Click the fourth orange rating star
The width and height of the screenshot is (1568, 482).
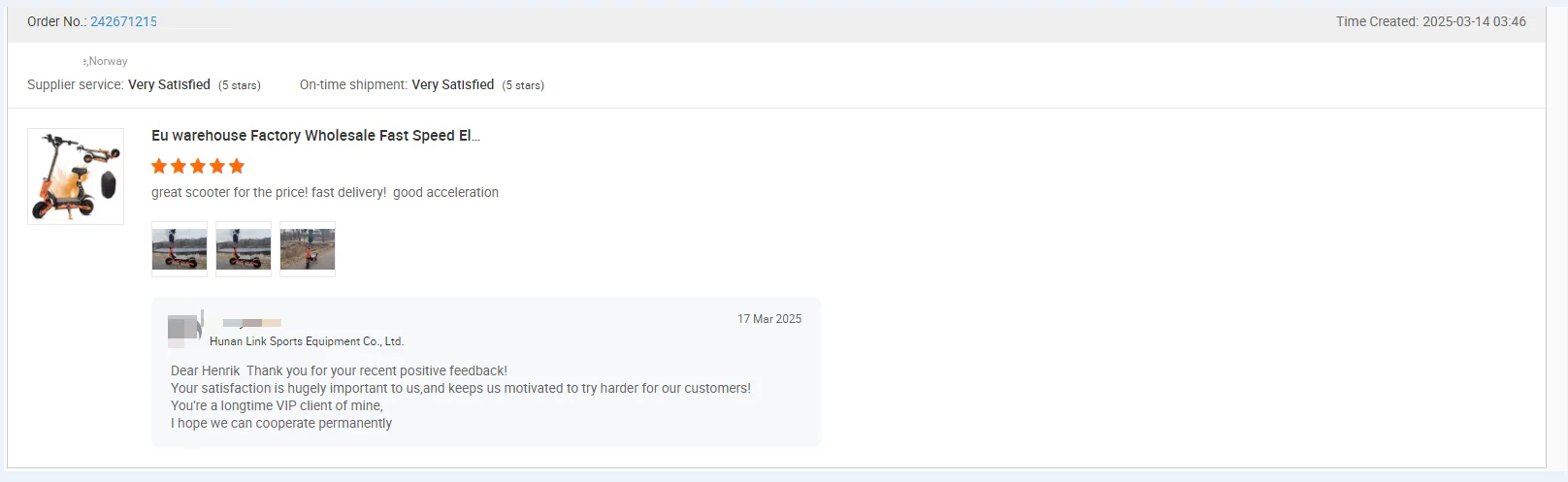point(217,166)
